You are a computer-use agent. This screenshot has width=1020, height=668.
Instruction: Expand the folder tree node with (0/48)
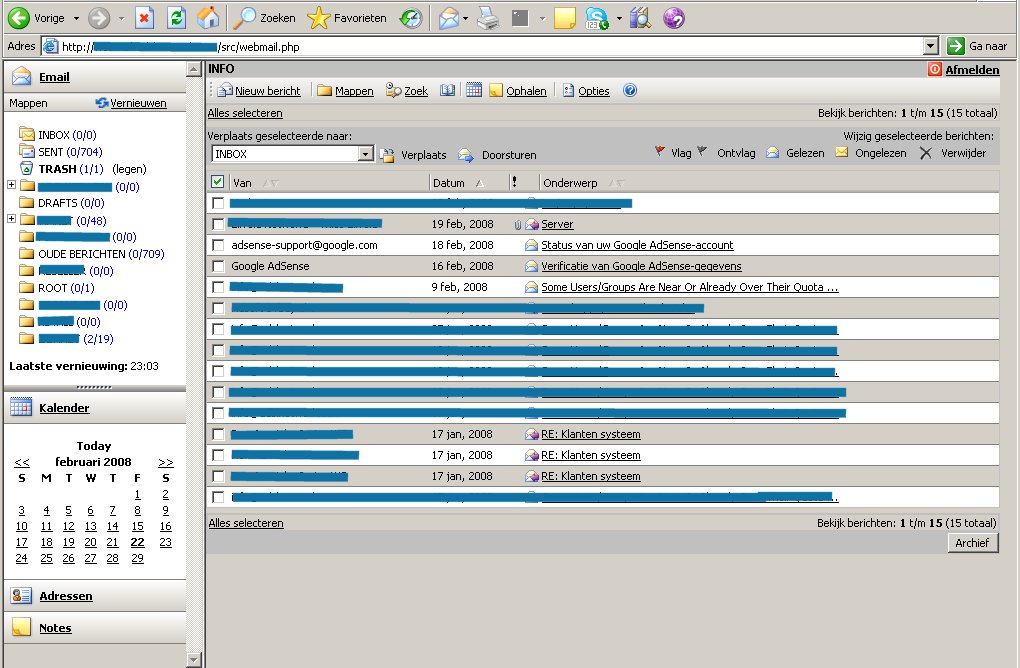(11, 219)
